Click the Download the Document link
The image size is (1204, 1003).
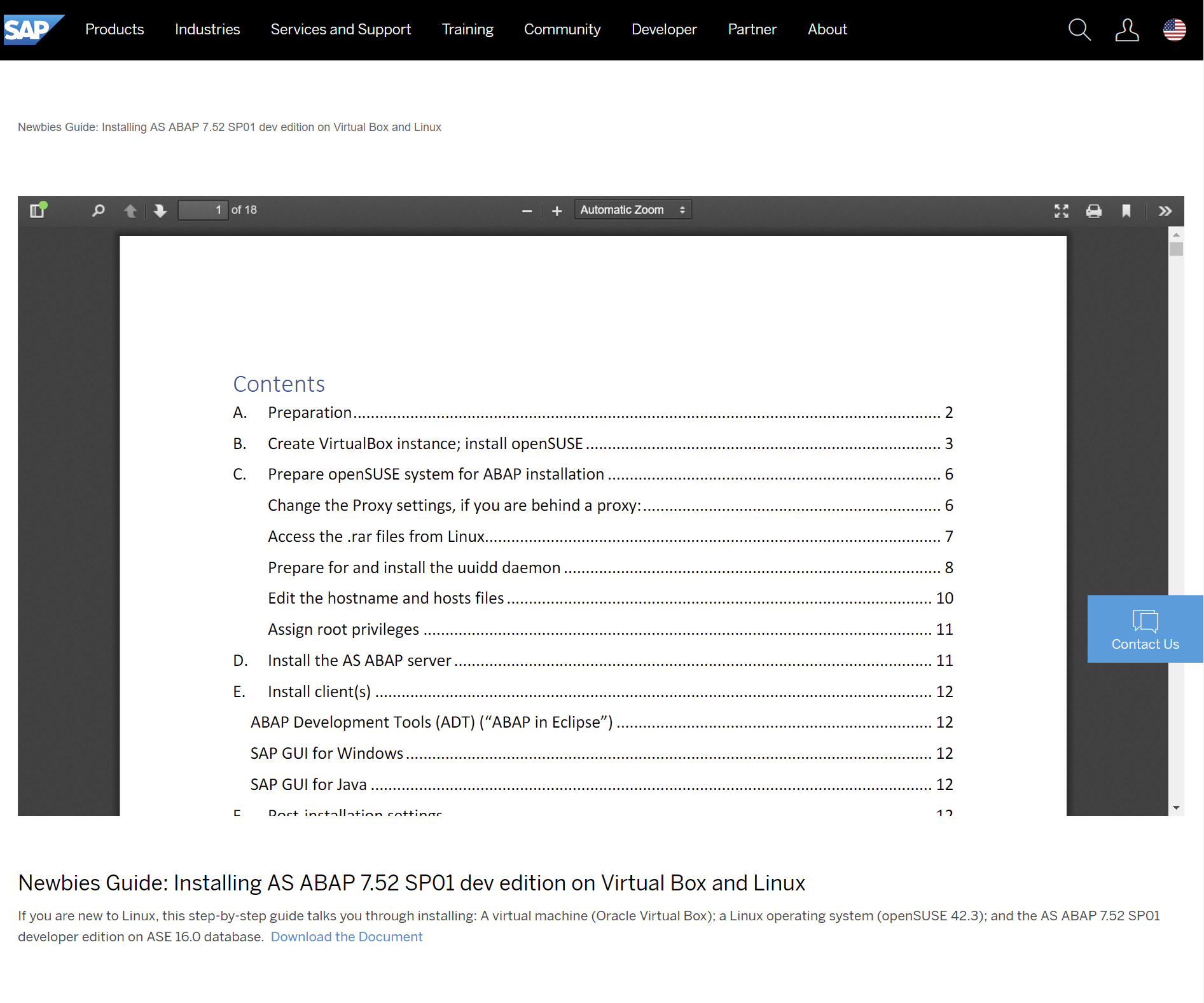tap(347, 937)
